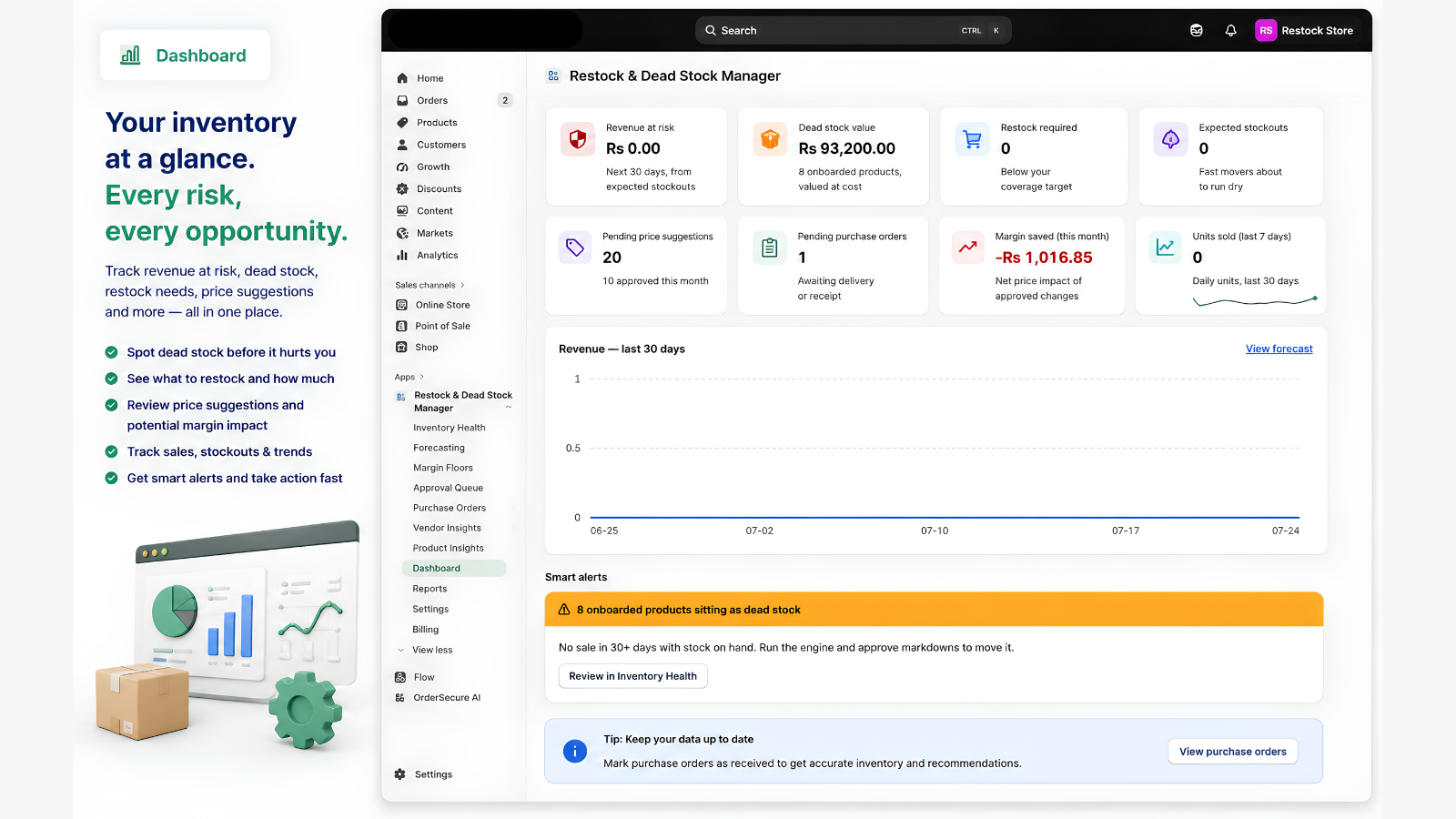
Task: Collapse app menu with View less
Action: point(431,651)
